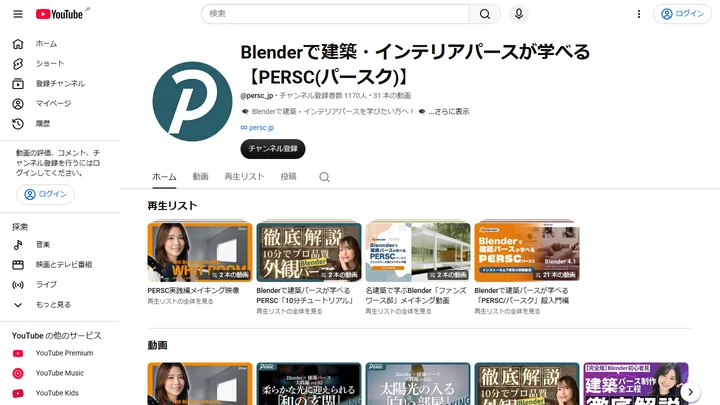Screen dimensions: 720x405
Task: Select the ホーム channel tab
Action: coord(164,177)
